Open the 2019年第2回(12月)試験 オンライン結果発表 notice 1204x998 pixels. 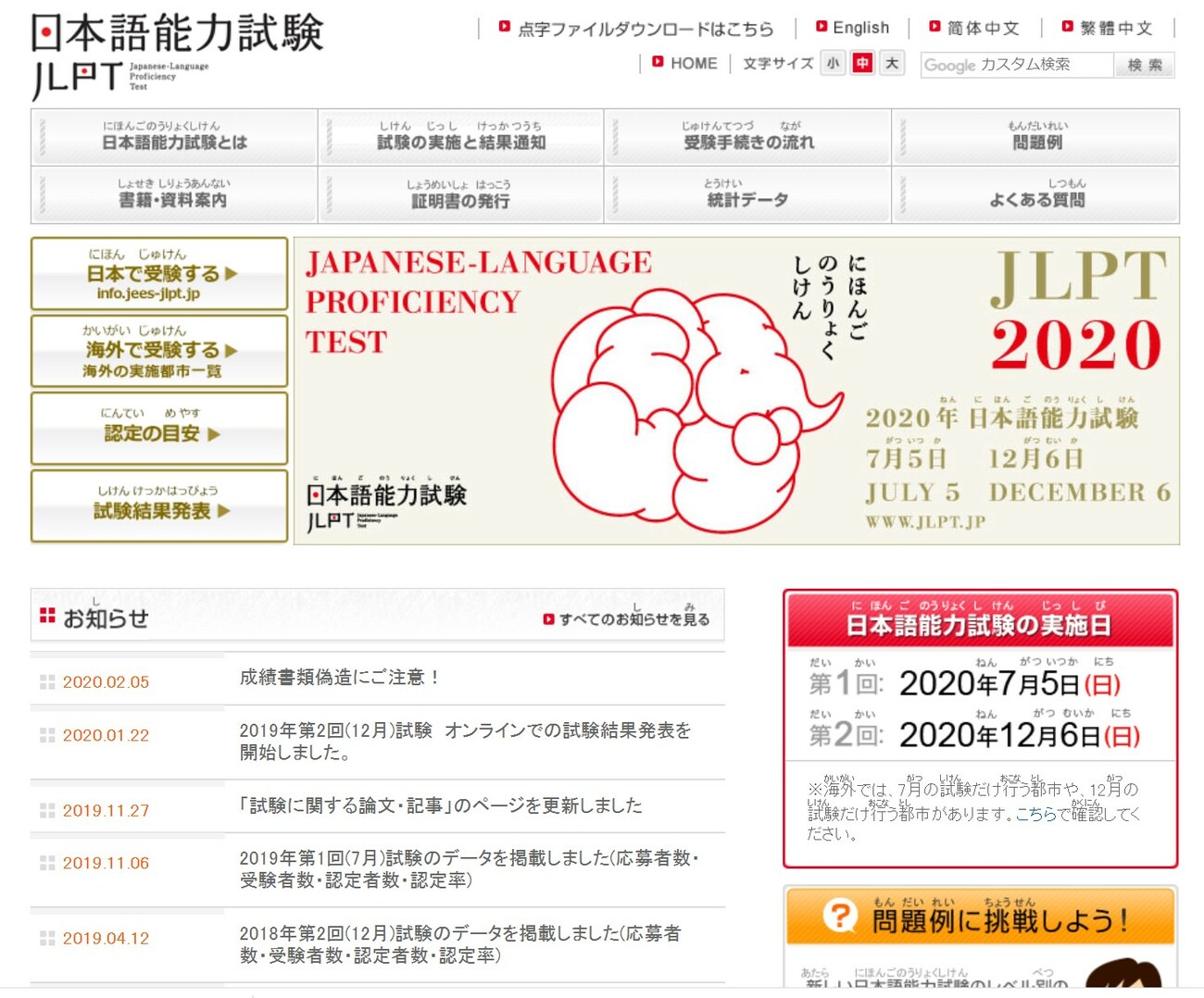point(465,742)
